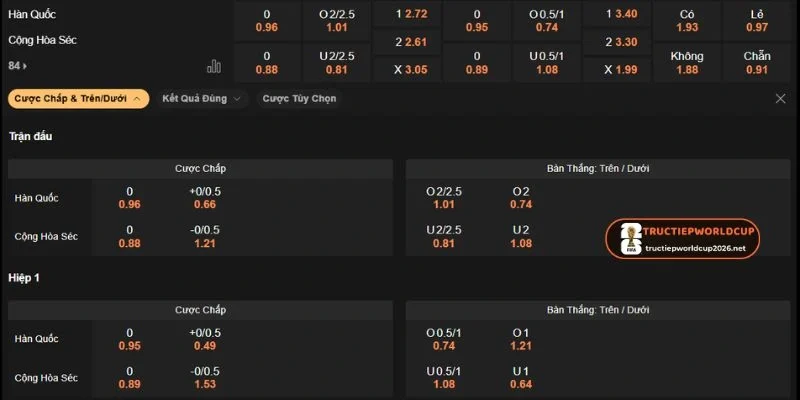This screenshot has height=400, width=800.
Task: Choose first half U1 odds 0.64
Action: pyautogui.click(x=521, y=378)
